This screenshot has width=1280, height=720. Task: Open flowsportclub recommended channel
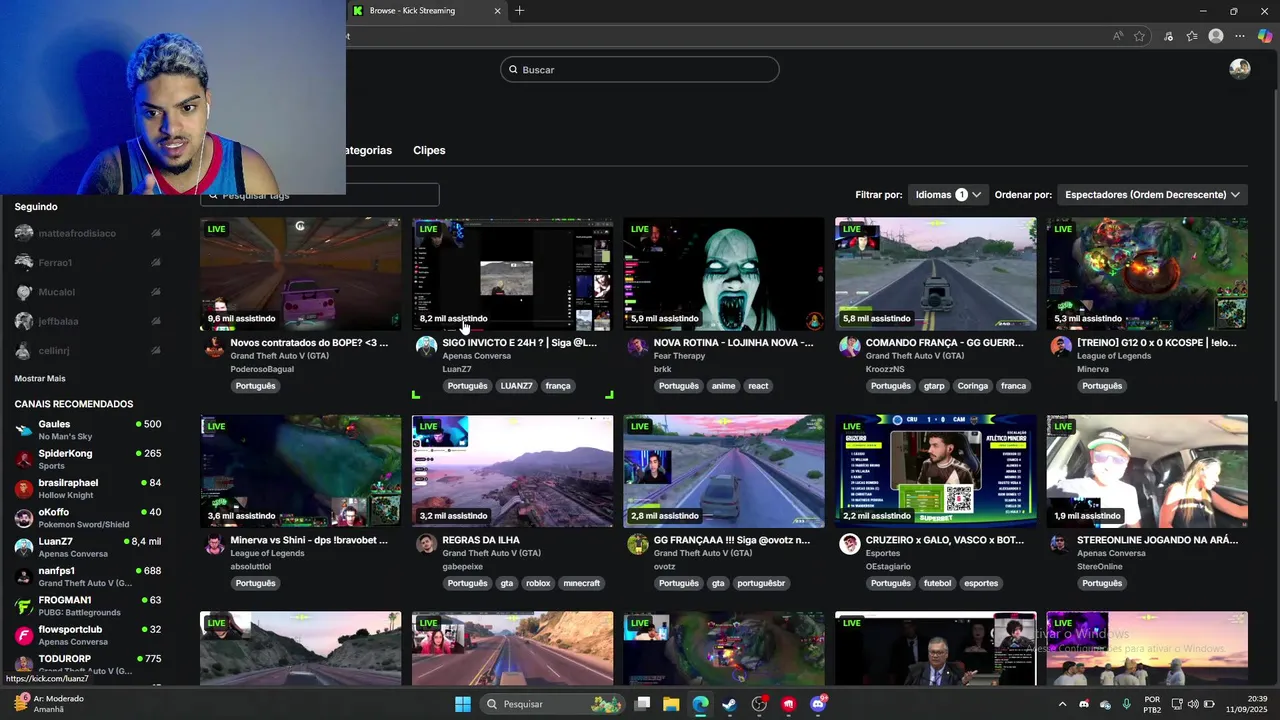tap(88, 635)
